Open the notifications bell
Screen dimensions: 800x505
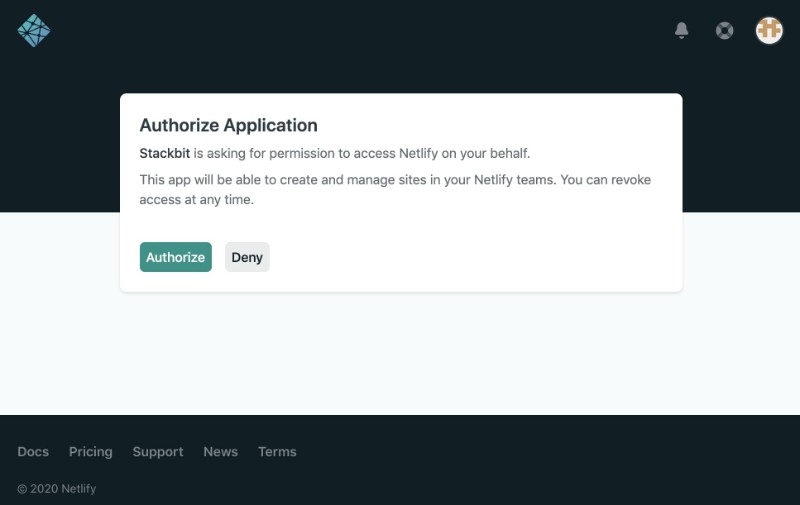coord(682,31)
